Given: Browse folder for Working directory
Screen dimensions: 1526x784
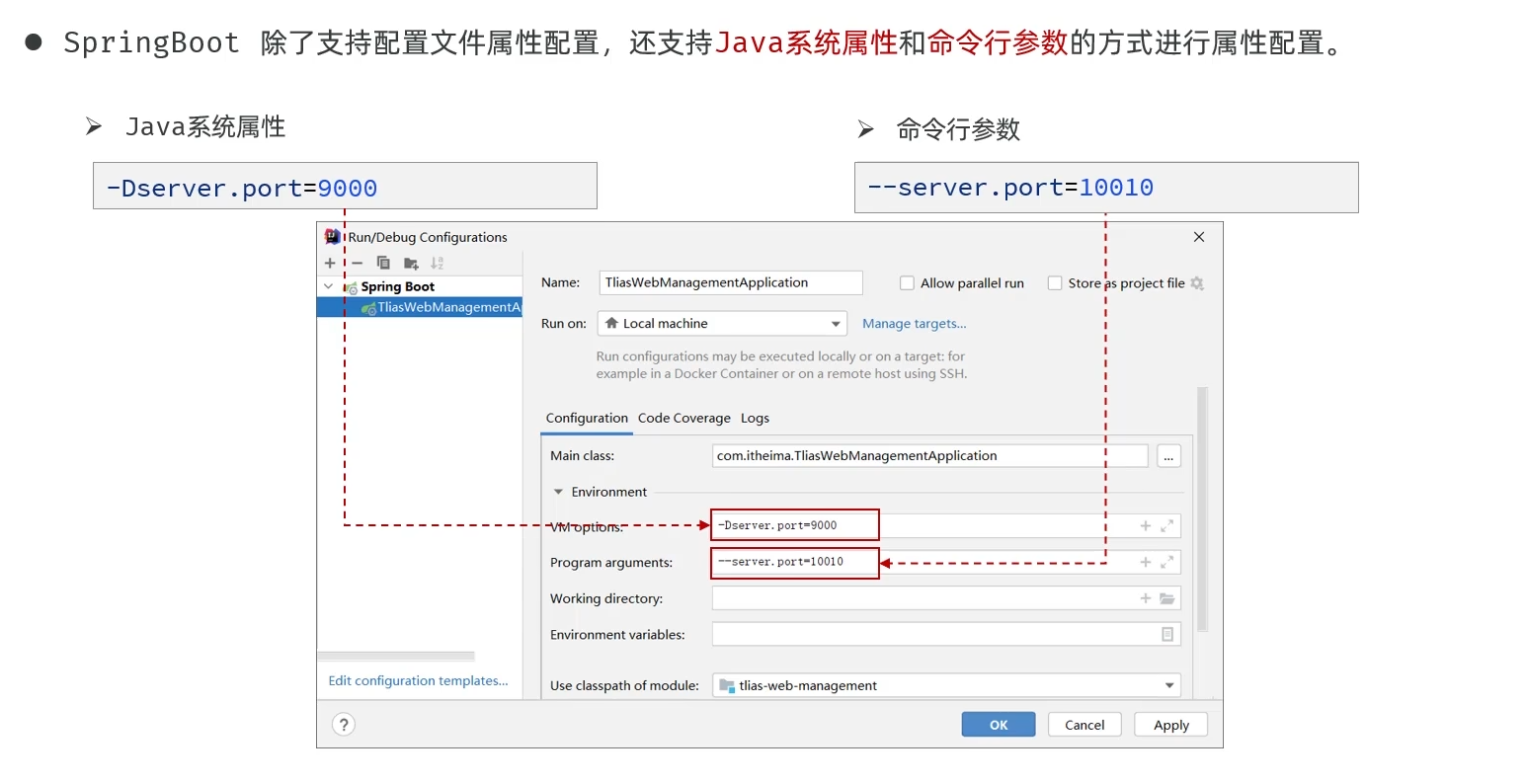Looking at the screenshot, I should [1167, 598].
